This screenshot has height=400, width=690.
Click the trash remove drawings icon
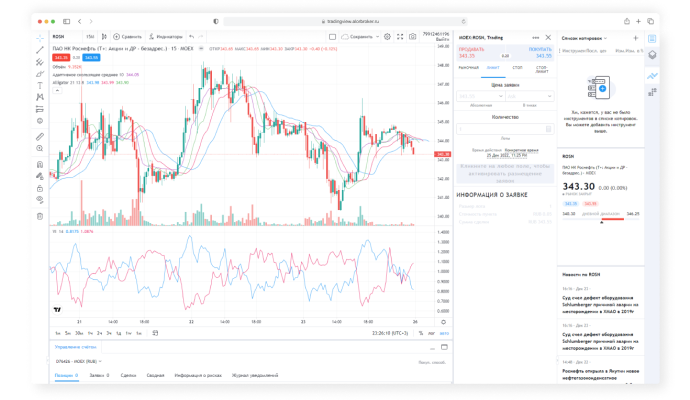40,216
